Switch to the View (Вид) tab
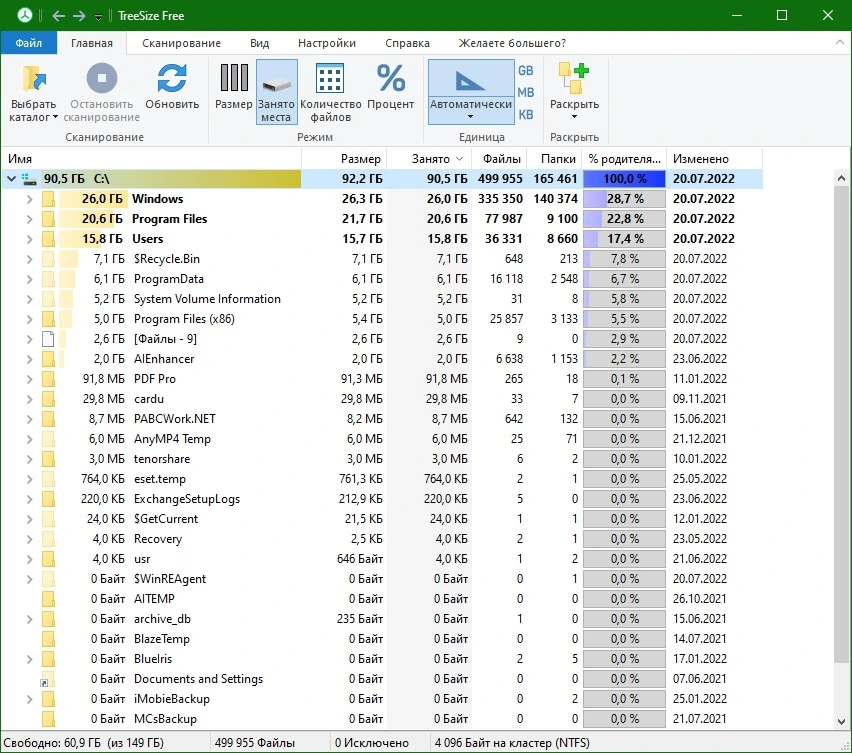The height and width of the screenshot is (753, 852). pyautogui.click(x=259, y=43)
